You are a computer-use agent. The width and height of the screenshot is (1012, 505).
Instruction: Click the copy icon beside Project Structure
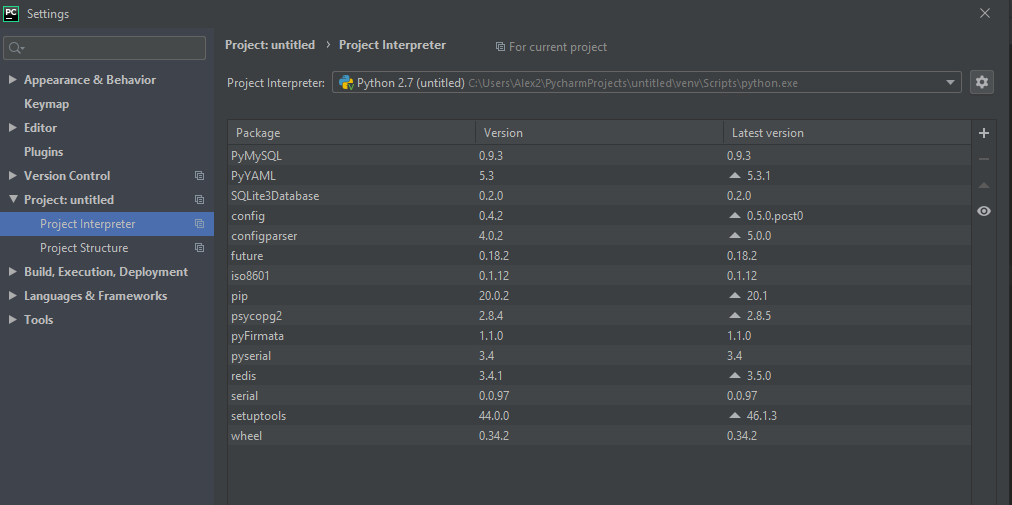coord(199,247)
